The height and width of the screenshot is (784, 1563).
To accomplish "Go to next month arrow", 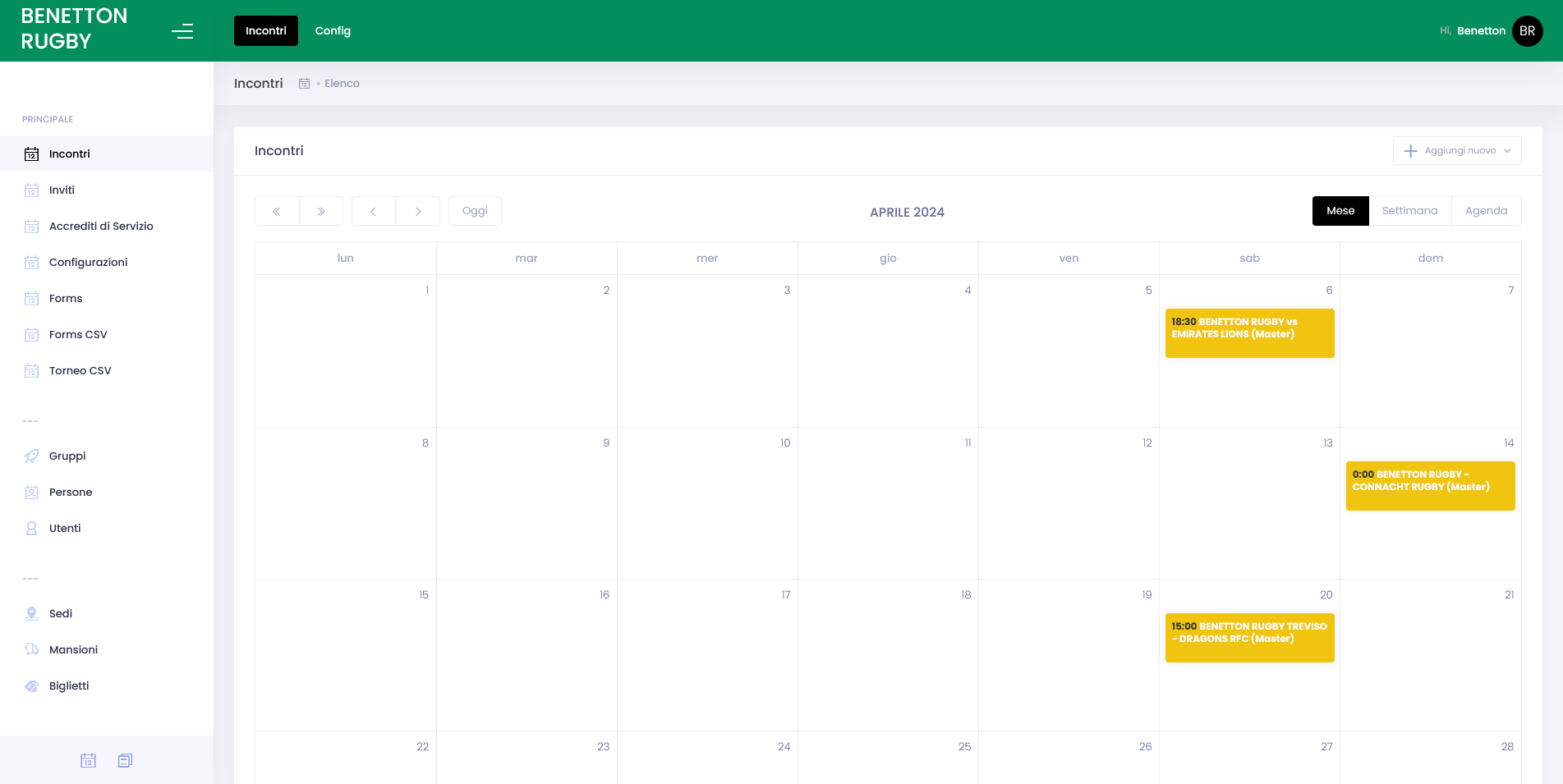I will [x=417, y=211].
